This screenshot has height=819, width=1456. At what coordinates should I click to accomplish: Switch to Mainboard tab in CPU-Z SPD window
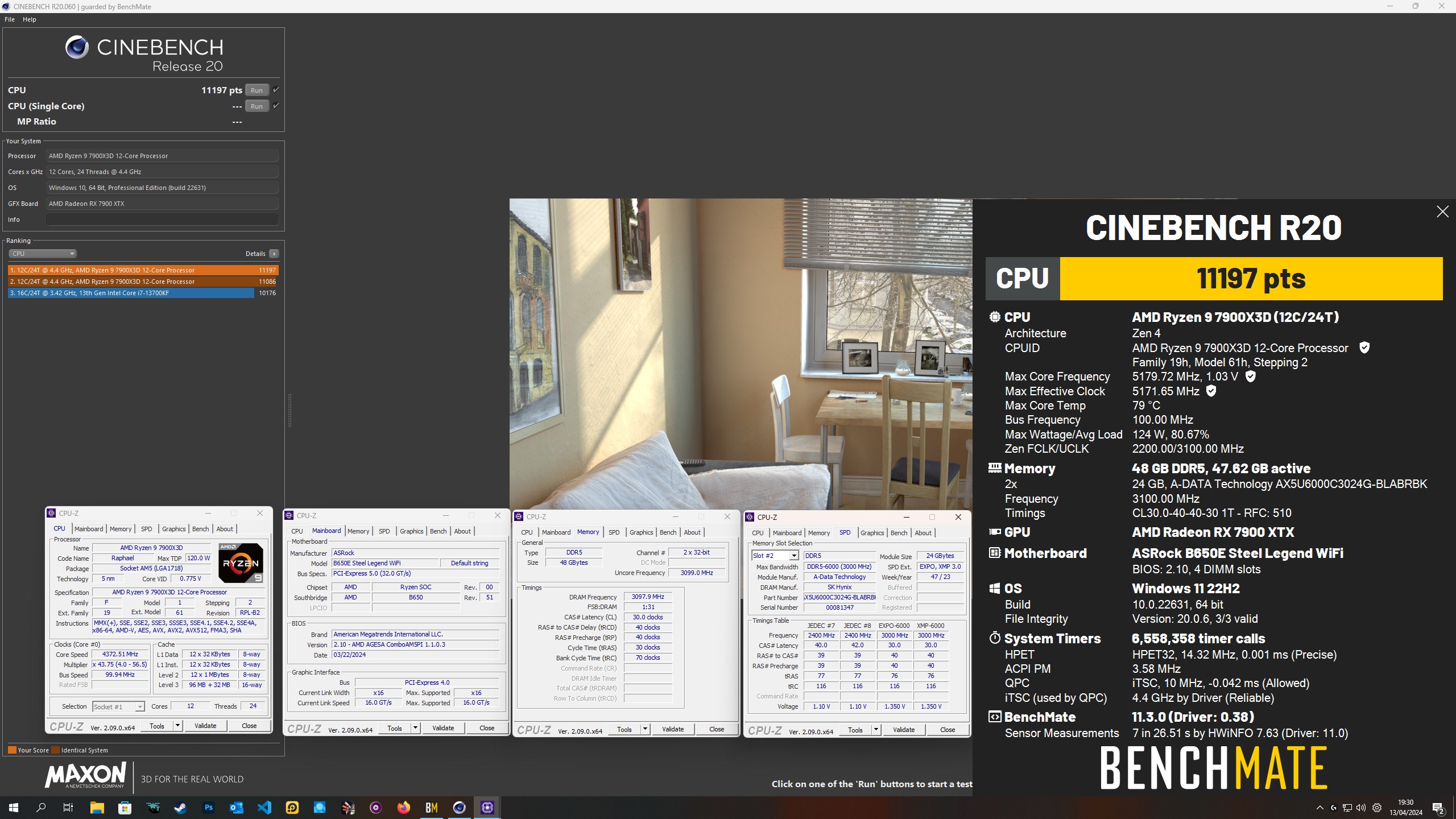coord(787,533)
